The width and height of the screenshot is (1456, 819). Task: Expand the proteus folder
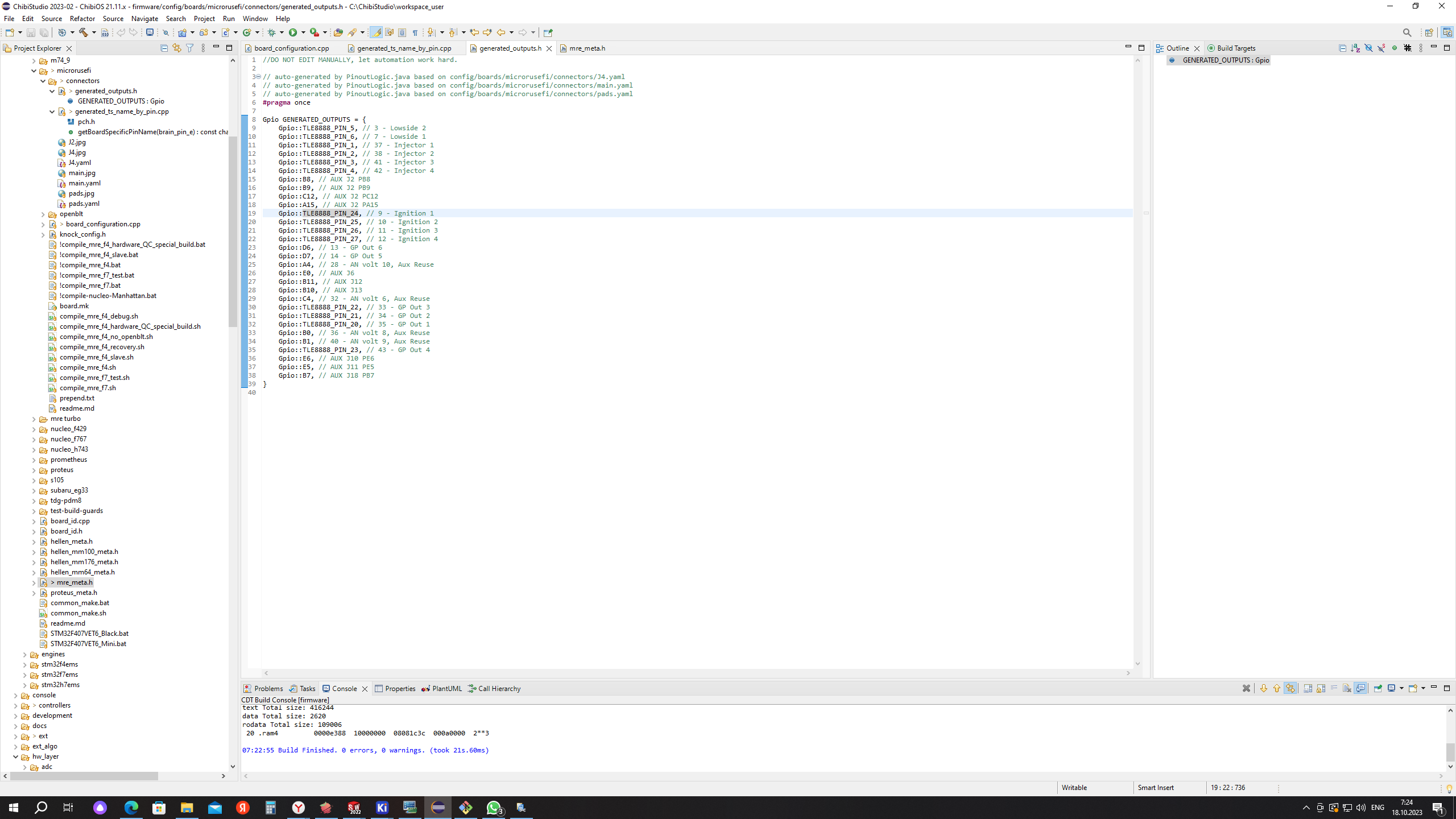coord(34,470)
